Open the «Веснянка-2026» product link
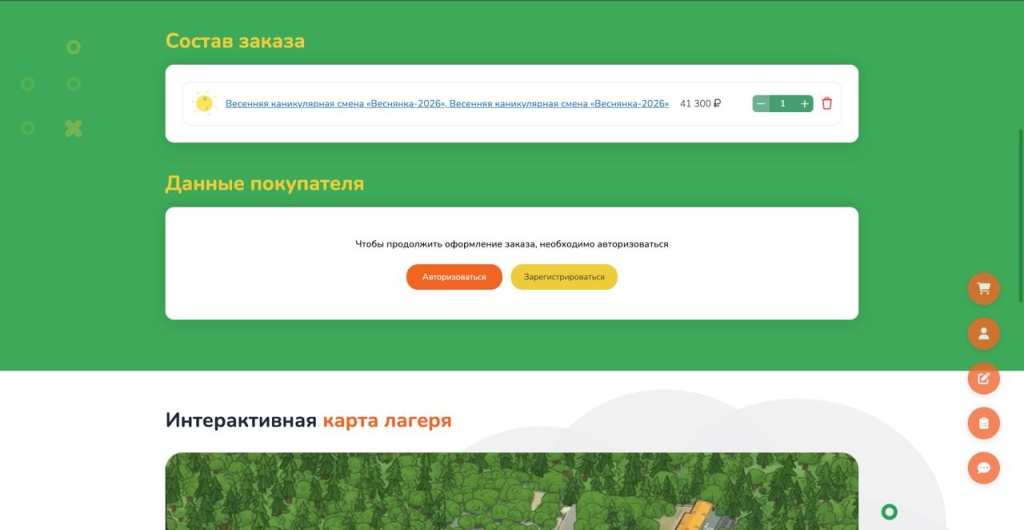This screenshot has width=1024, height=530. click(x=446, y=104)
